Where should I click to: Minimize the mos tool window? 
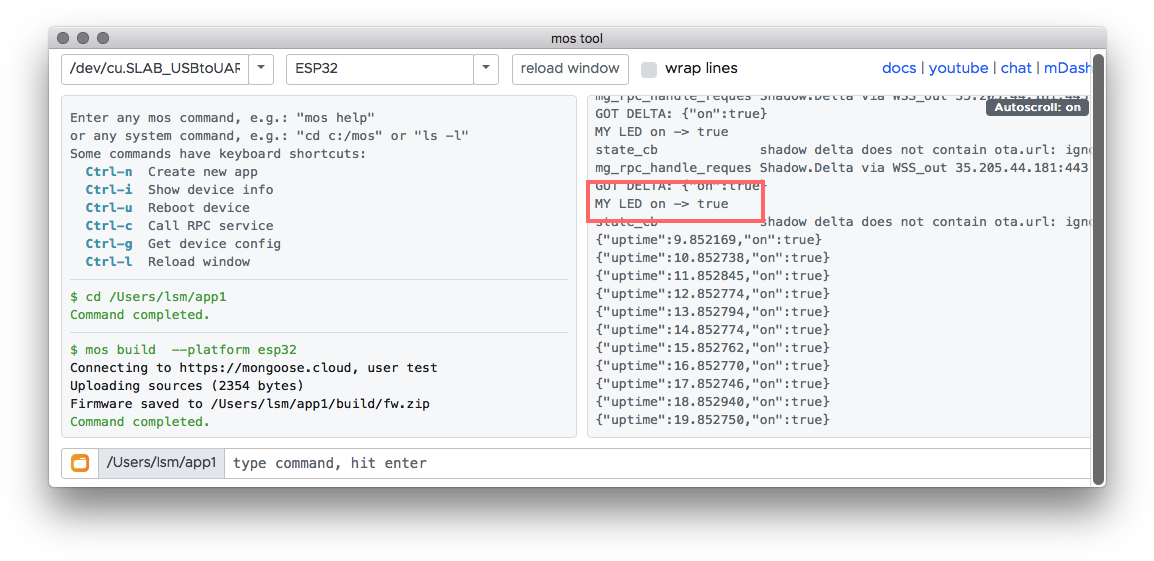(x=83, y=38)
